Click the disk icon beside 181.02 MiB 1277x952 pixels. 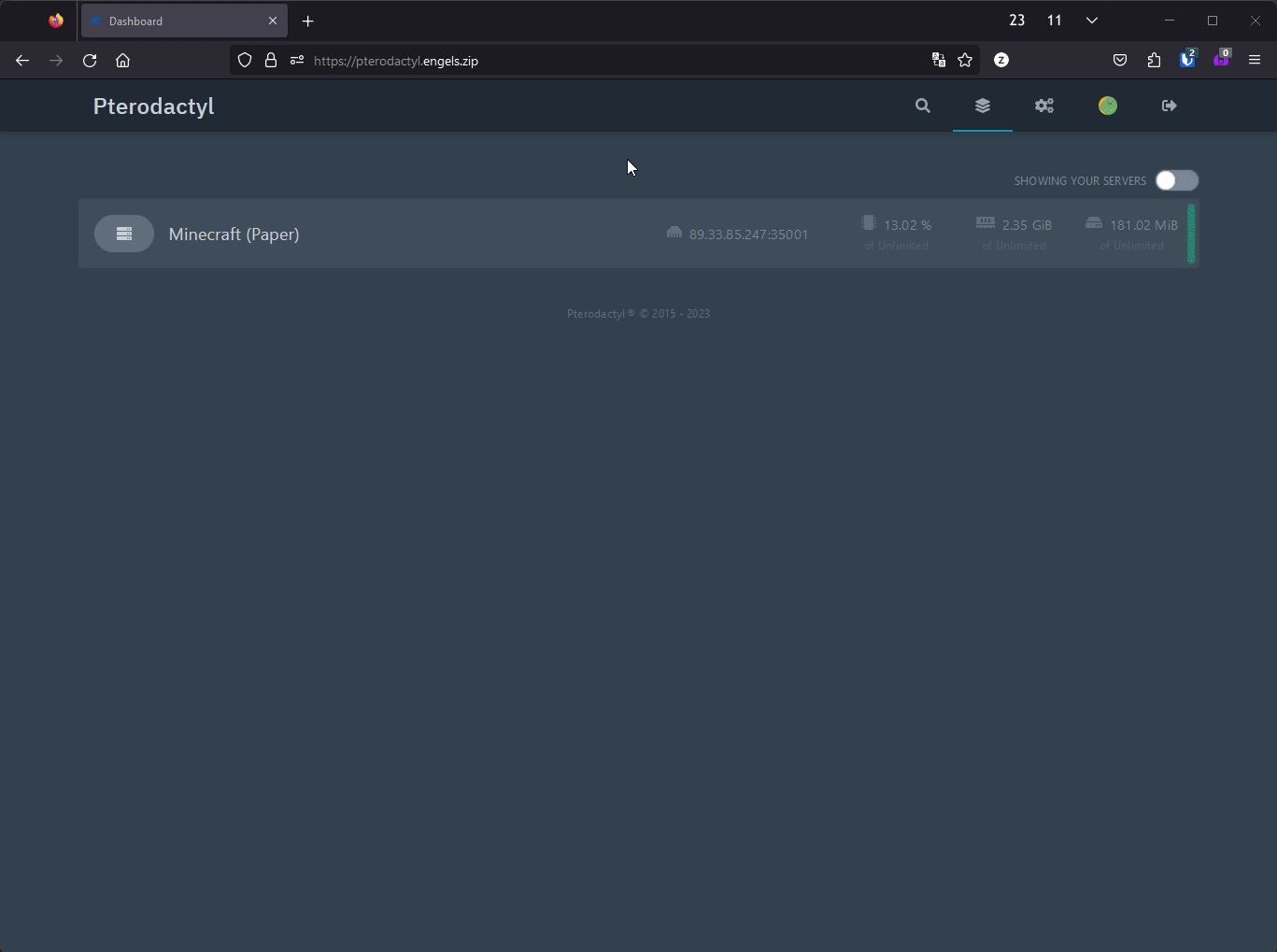(1094, 222)
